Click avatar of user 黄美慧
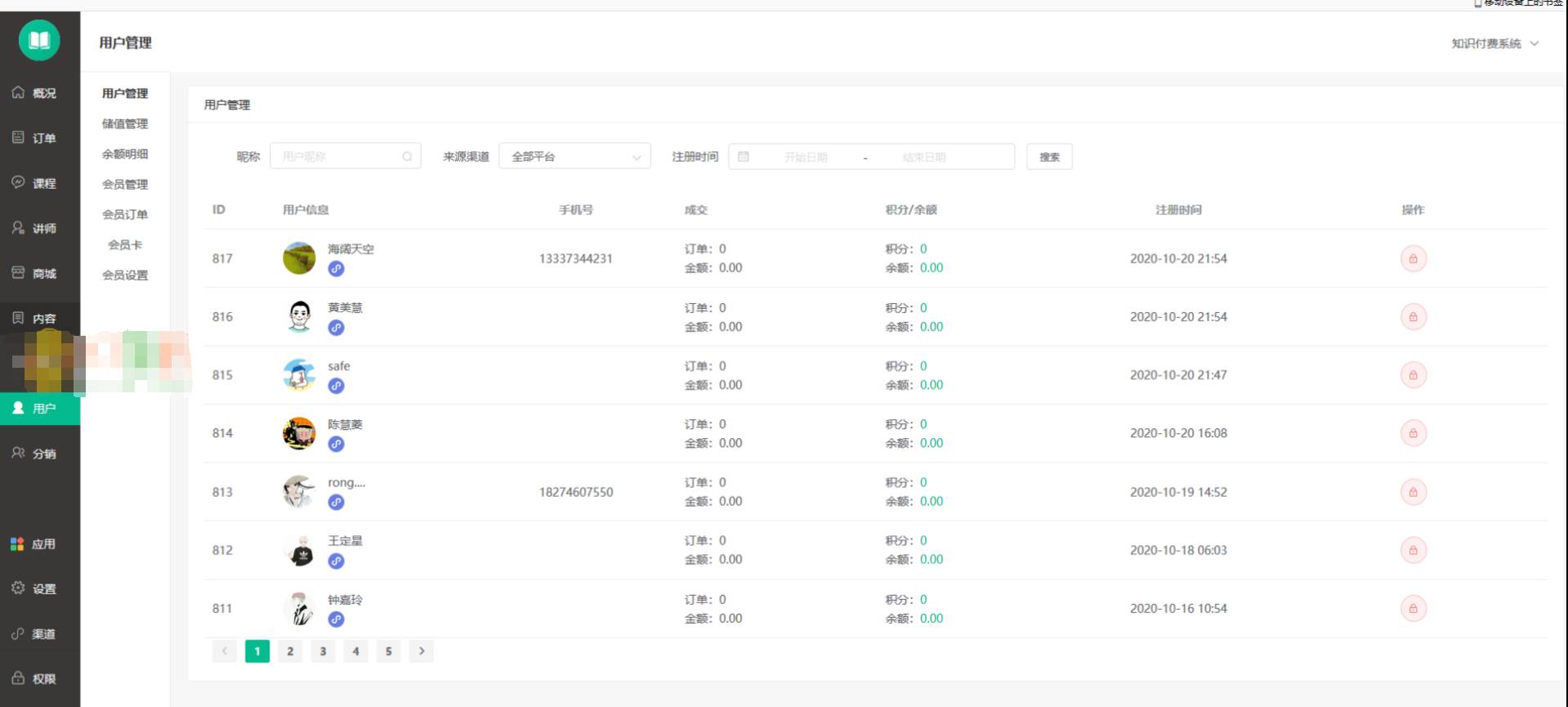The height and width of the screenshot is (707, 1568). 299,316
